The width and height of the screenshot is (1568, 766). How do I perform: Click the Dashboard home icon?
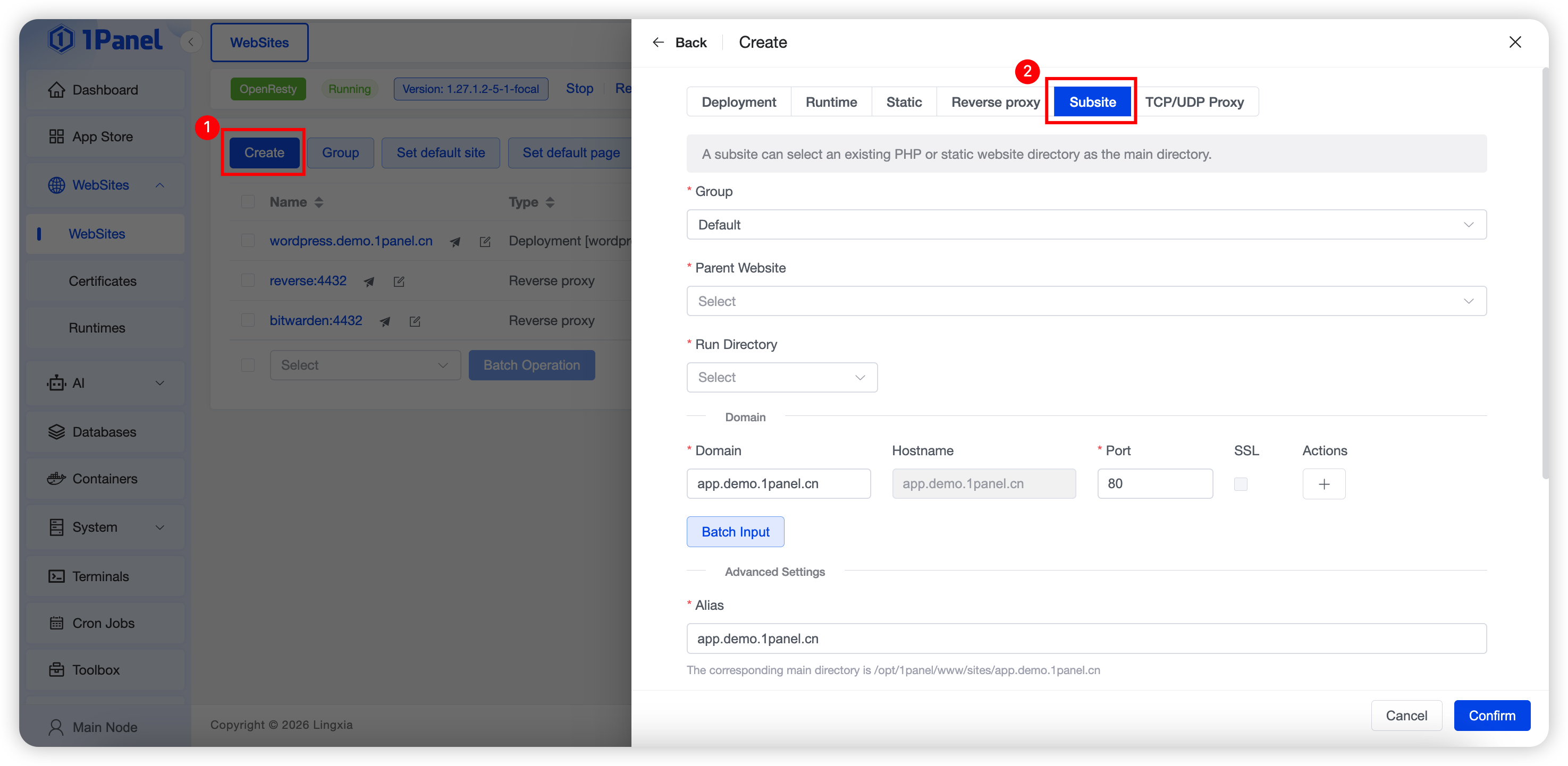point(56,90)
